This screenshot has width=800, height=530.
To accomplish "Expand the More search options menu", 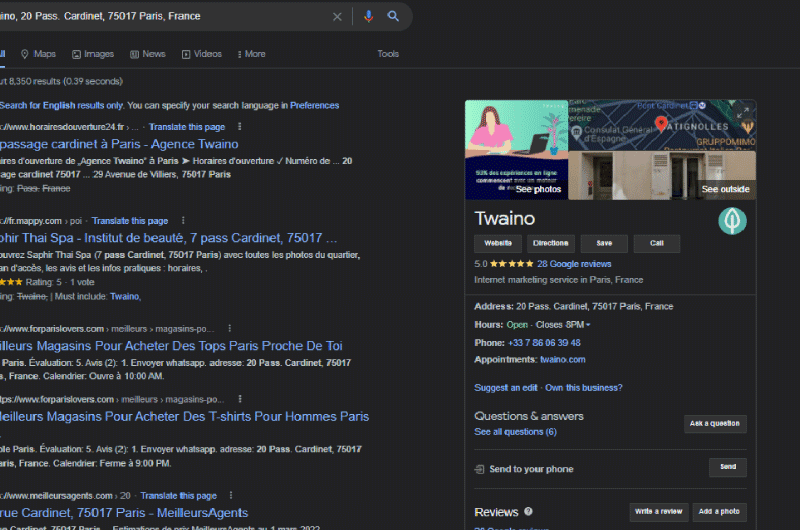I will coord(252,54).
